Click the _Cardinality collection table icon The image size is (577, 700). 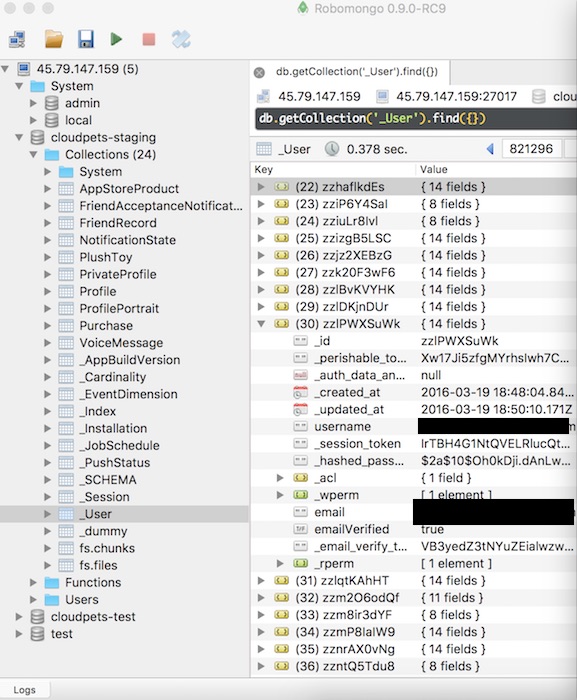[66, 377]
